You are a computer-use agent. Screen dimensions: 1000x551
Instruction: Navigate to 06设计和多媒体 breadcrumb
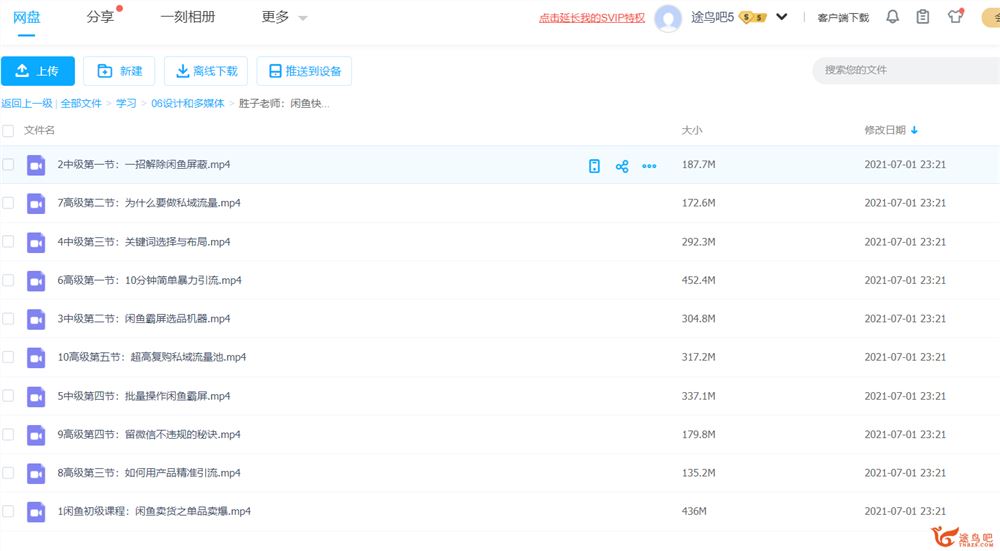coord(188,103)
